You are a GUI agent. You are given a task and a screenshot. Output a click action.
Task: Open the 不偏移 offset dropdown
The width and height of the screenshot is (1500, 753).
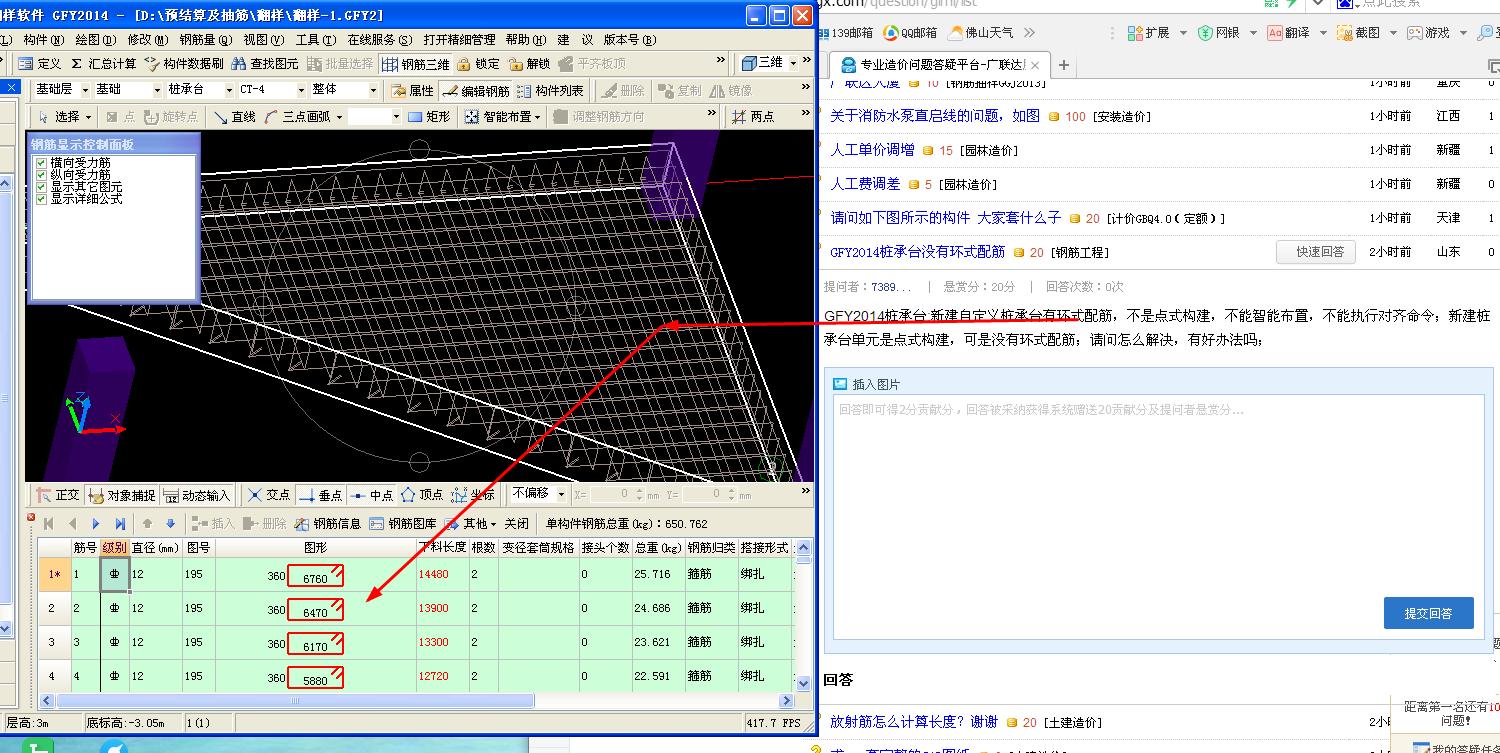coord(562,494)
